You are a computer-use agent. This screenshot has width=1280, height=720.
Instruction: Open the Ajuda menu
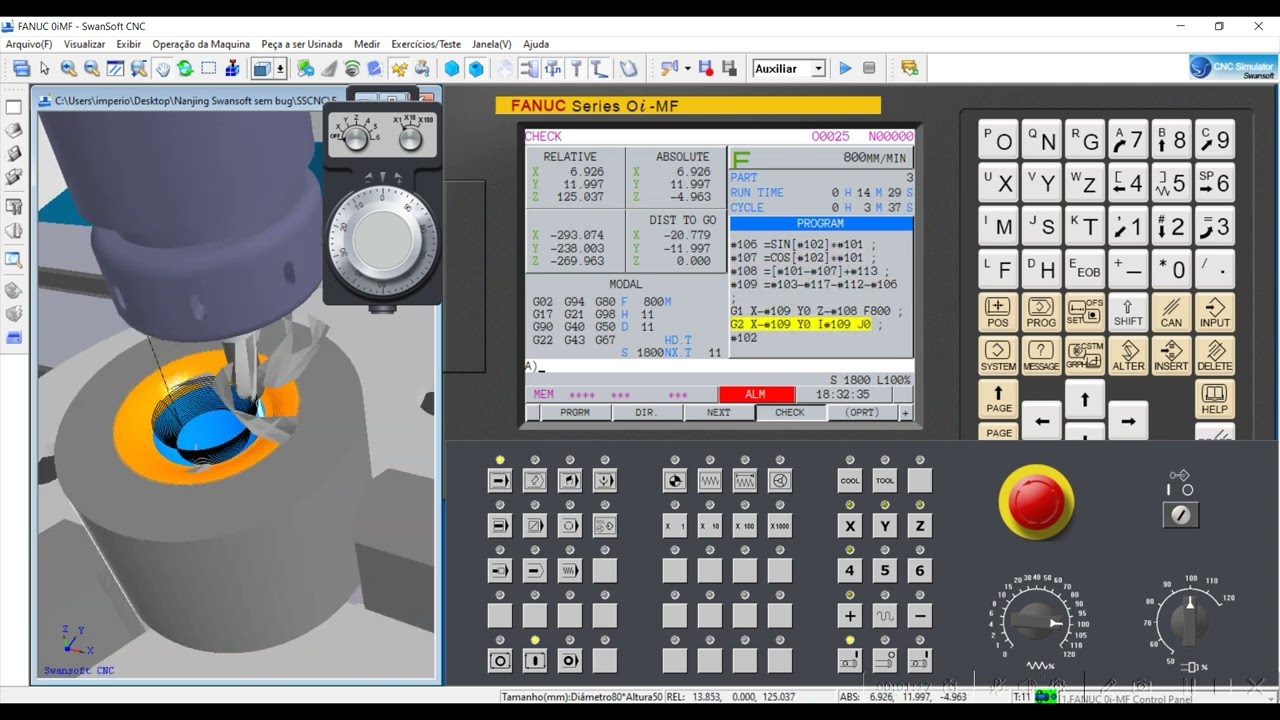pyautogui.click(x=536, y=44)
